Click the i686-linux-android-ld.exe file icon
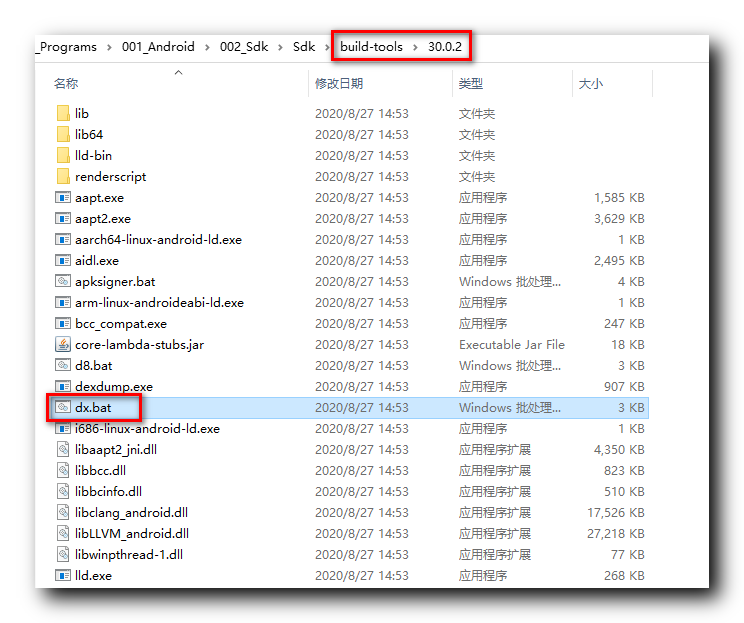The width and height of the screenshot is (744, 623). (63, 428)
